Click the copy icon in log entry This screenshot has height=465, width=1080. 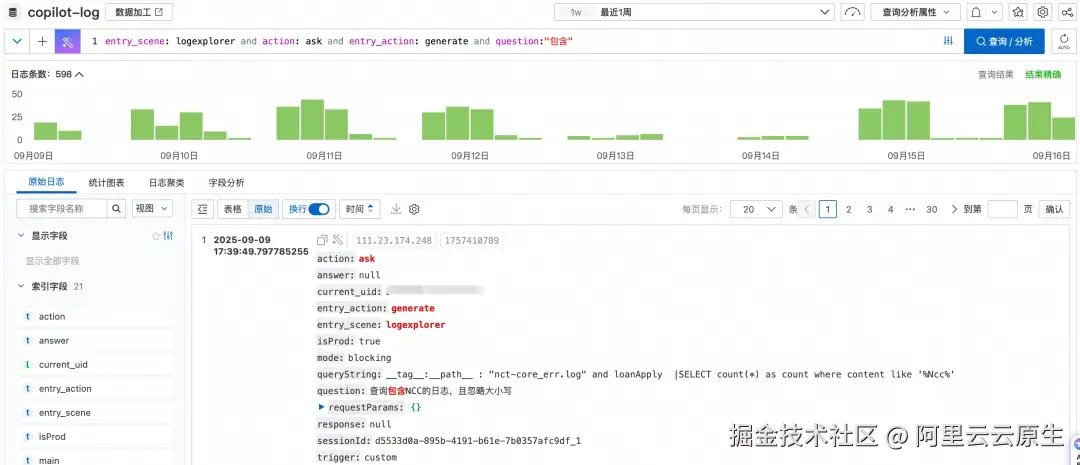pos(322,240)
